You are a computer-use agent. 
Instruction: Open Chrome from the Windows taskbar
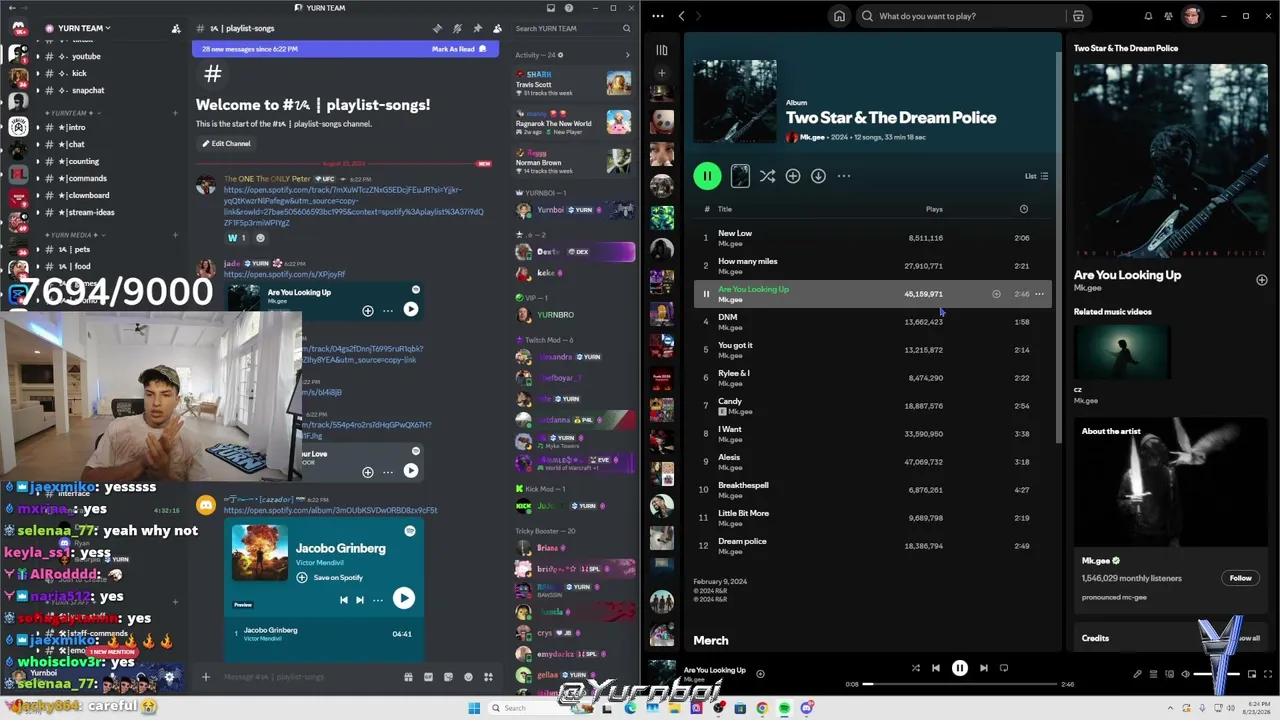(762, 708)
